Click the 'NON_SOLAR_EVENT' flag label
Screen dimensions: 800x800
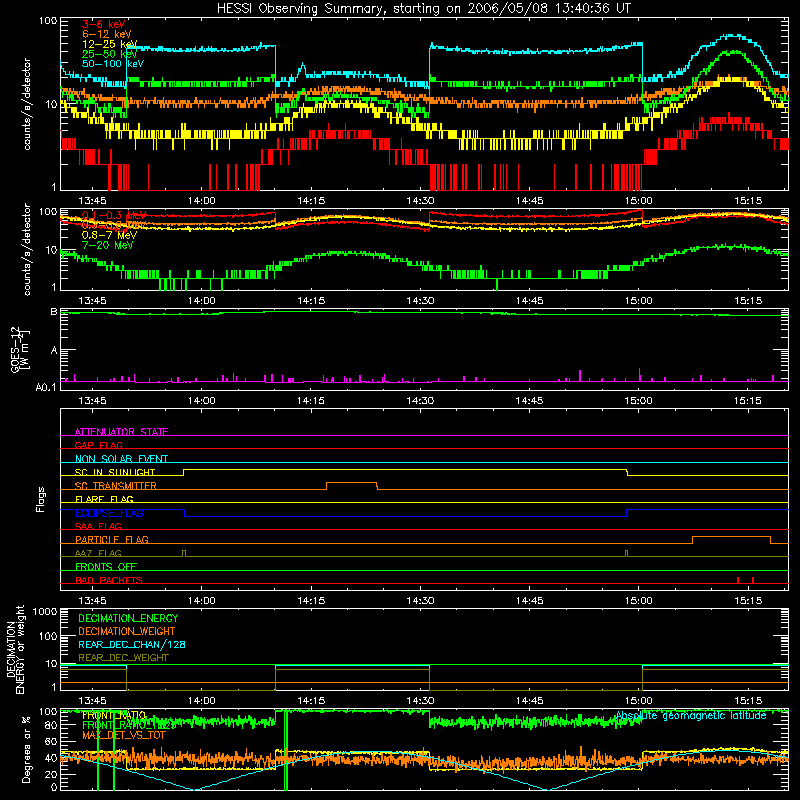tap(121, 459)
